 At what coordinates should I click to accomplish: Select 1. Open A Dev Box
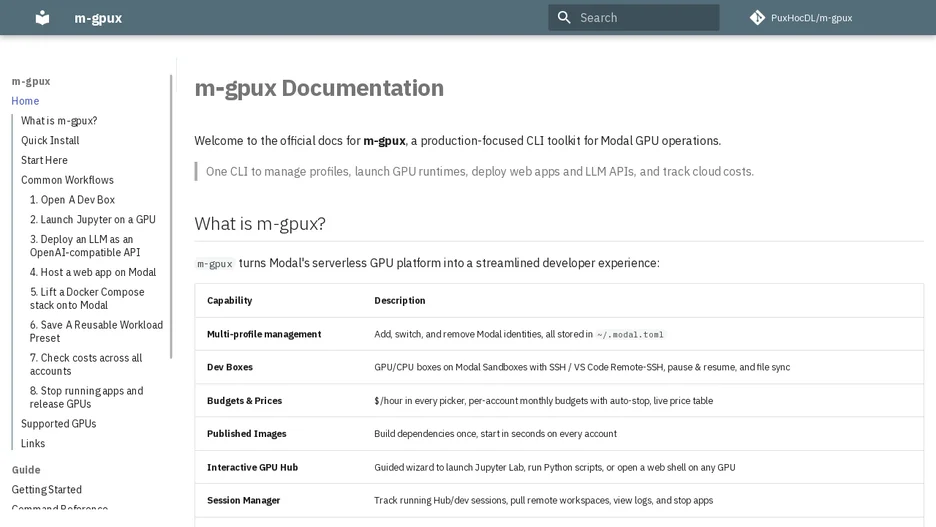point(72,199)
